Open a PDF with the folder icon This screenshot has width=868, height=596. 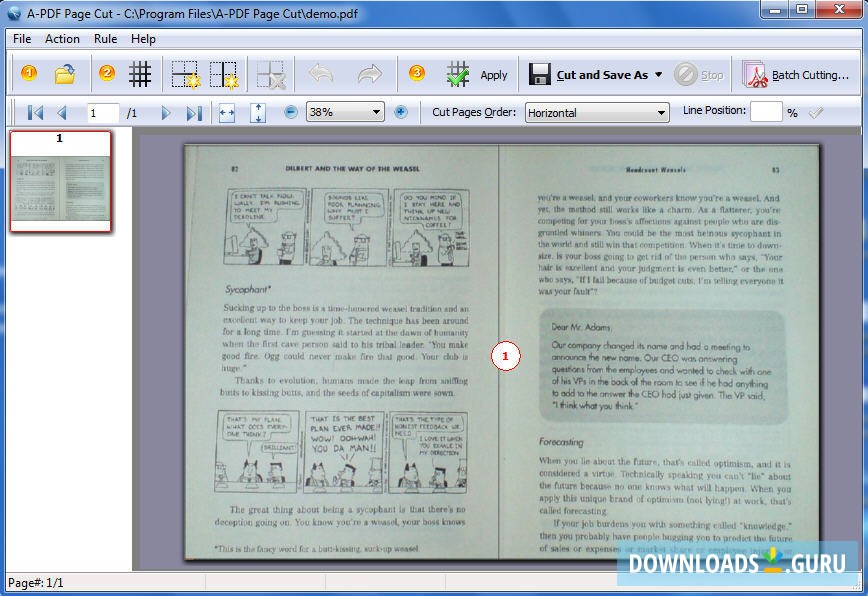click(x=65, y=74)
